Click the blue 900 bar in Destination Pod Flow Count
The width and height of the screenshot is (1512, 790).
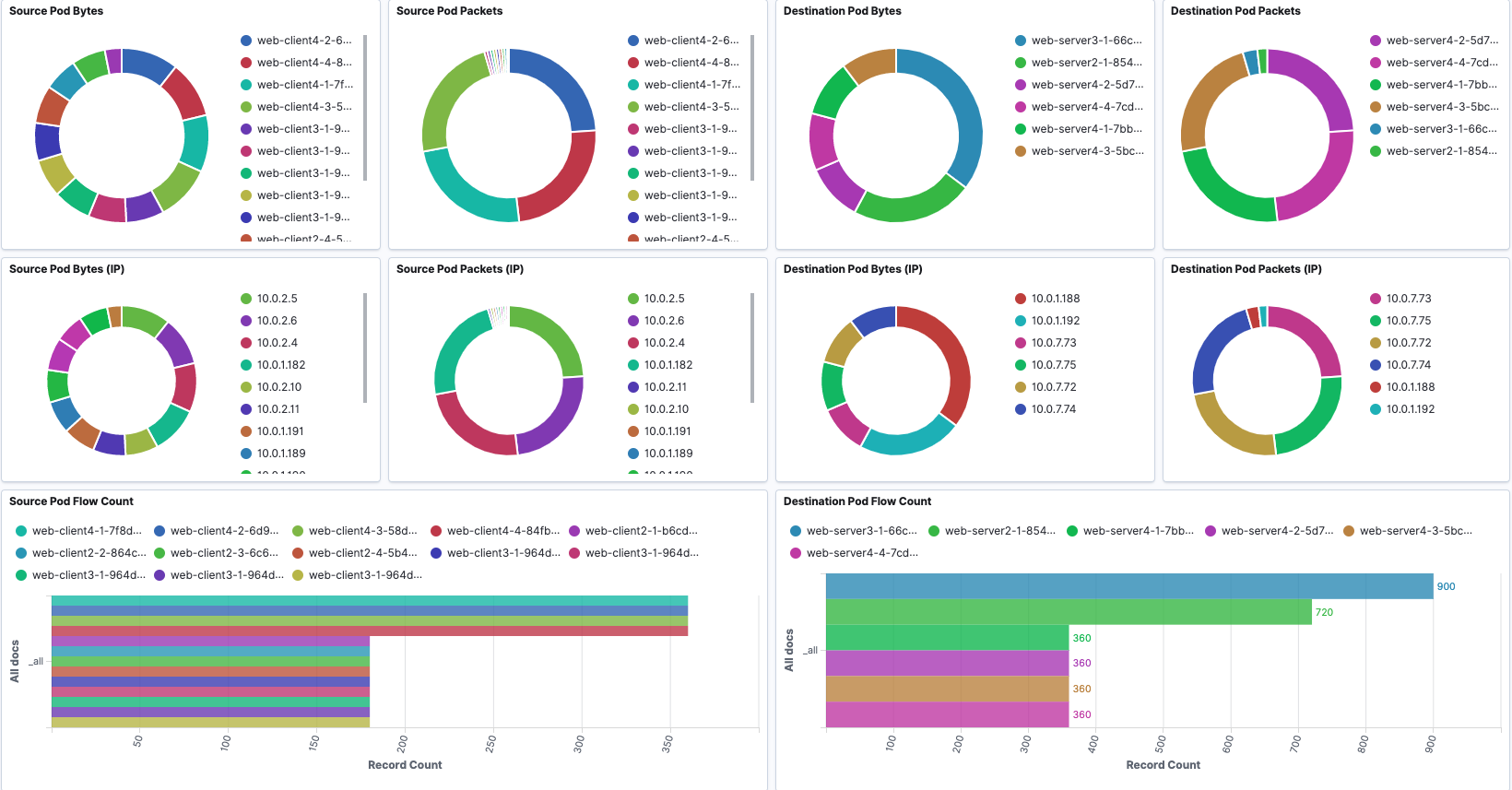tap(1129, 586)
